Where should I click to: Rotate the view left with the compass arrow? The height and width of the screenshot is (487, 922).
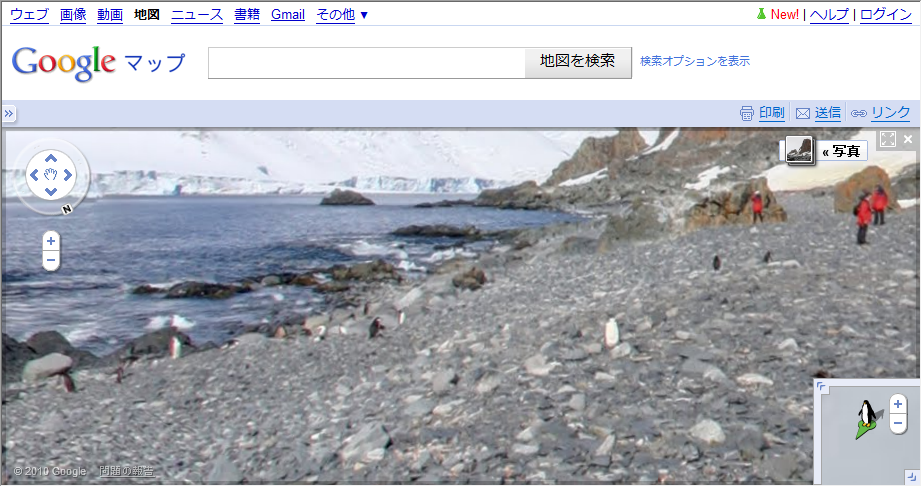point(34,175)
